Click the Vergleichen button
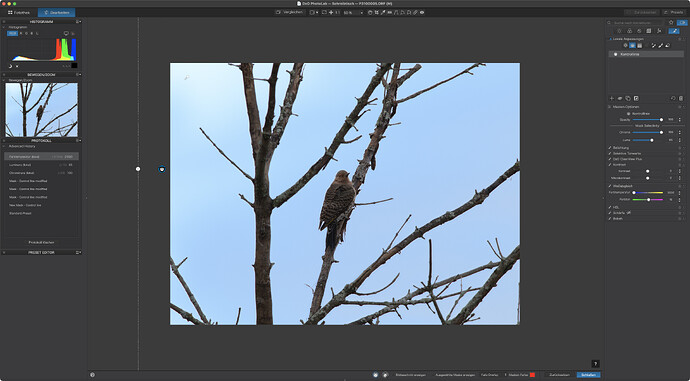 pos(290,12)
